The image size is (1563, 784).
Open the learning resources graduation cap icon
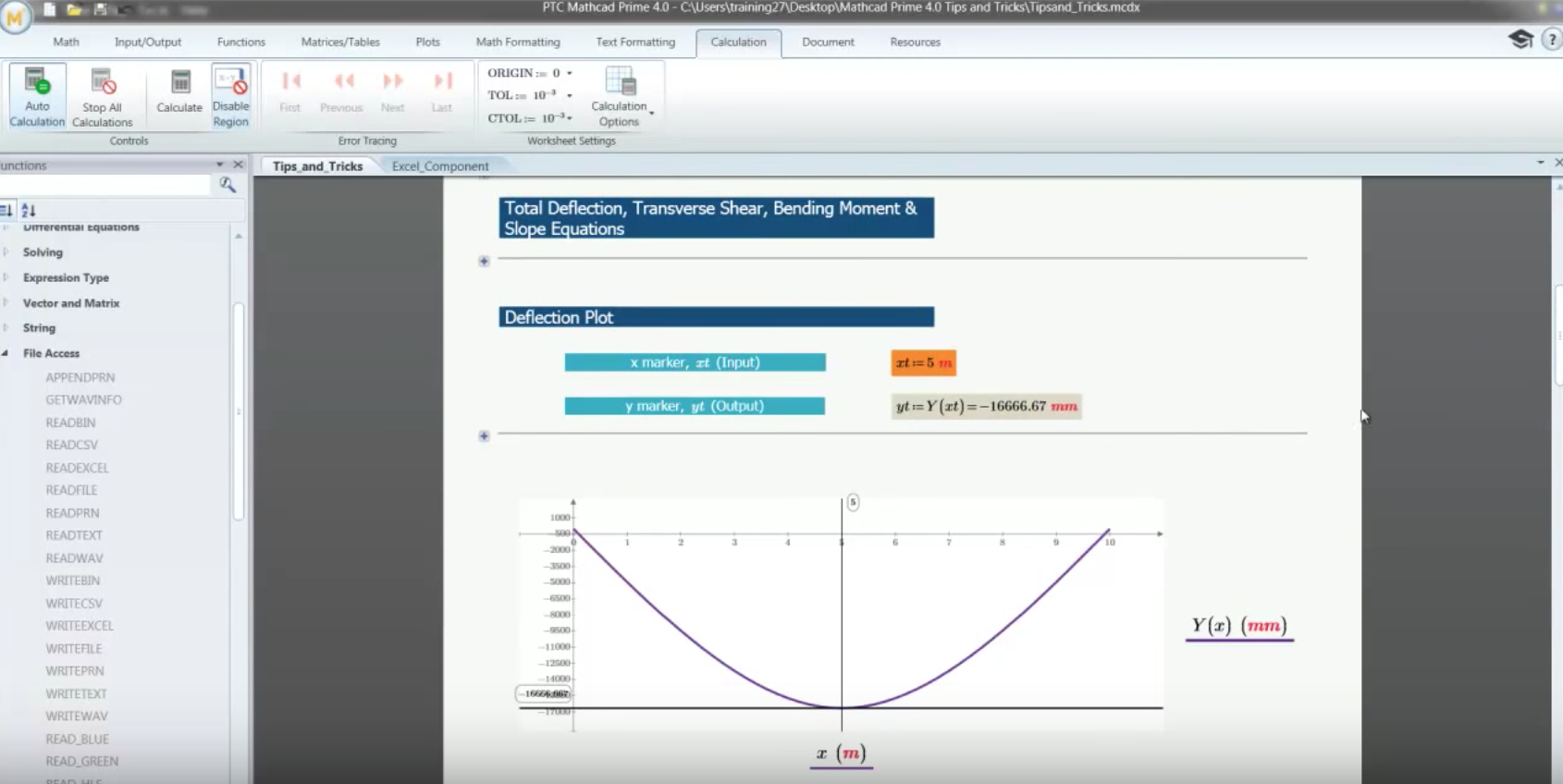[x=1520, y=39]
